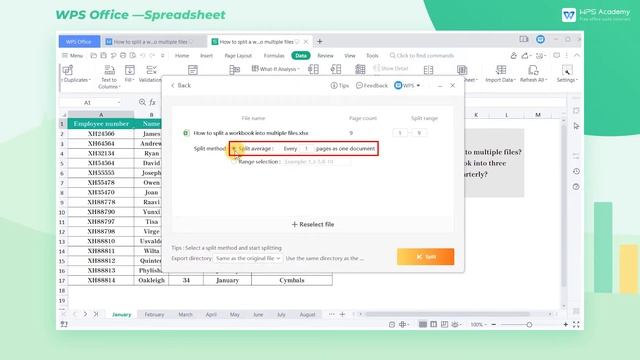Click the Settings ribbon icon

(567, 70)
